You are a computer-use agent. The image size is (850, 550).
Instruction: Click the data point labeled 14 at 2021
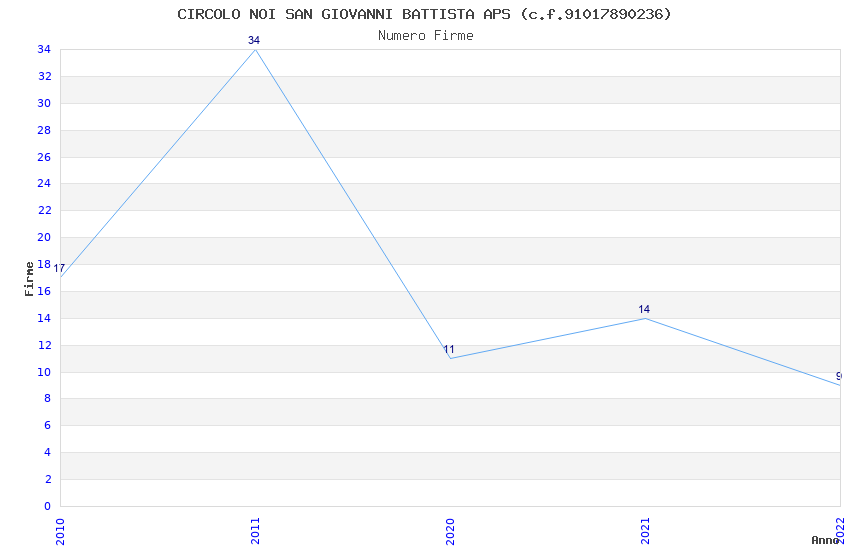(x=645, y=318)
